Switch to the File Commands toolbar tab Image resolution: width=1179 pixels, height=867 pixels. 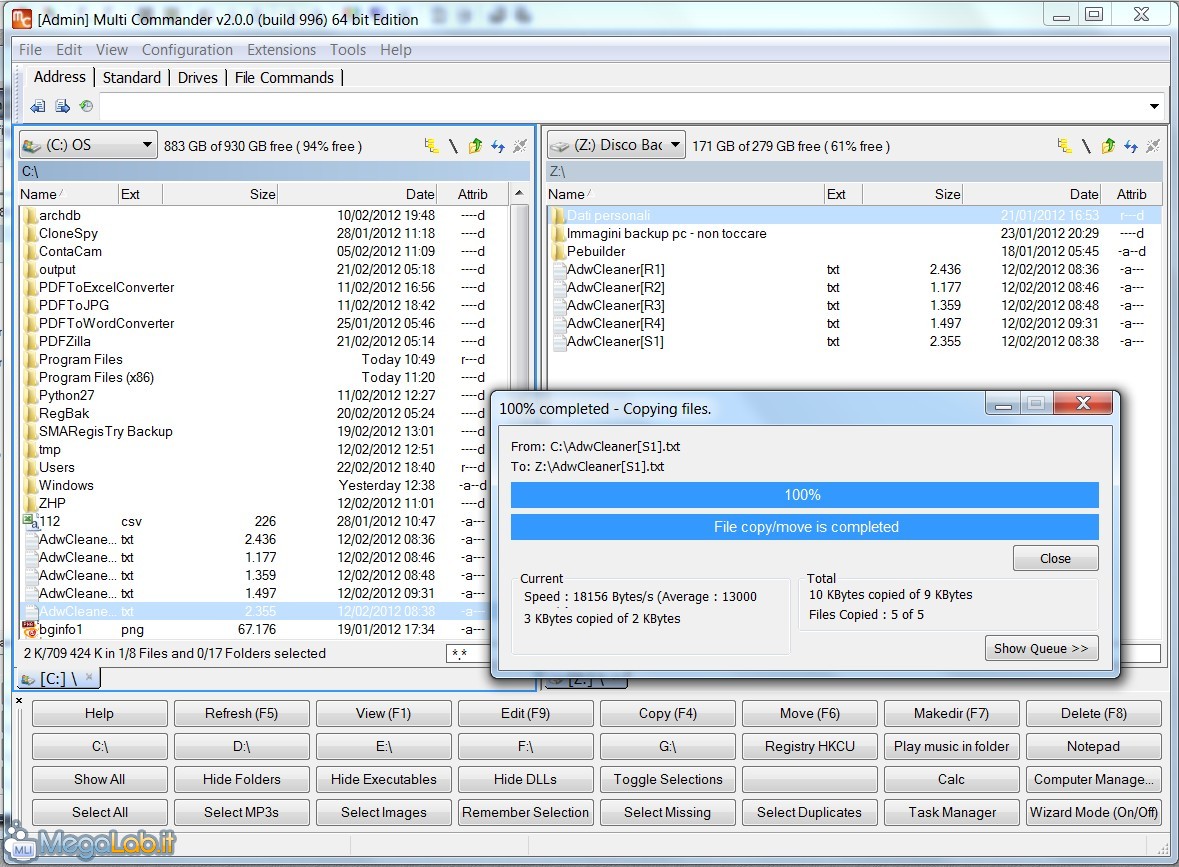(x=284, y=77)
